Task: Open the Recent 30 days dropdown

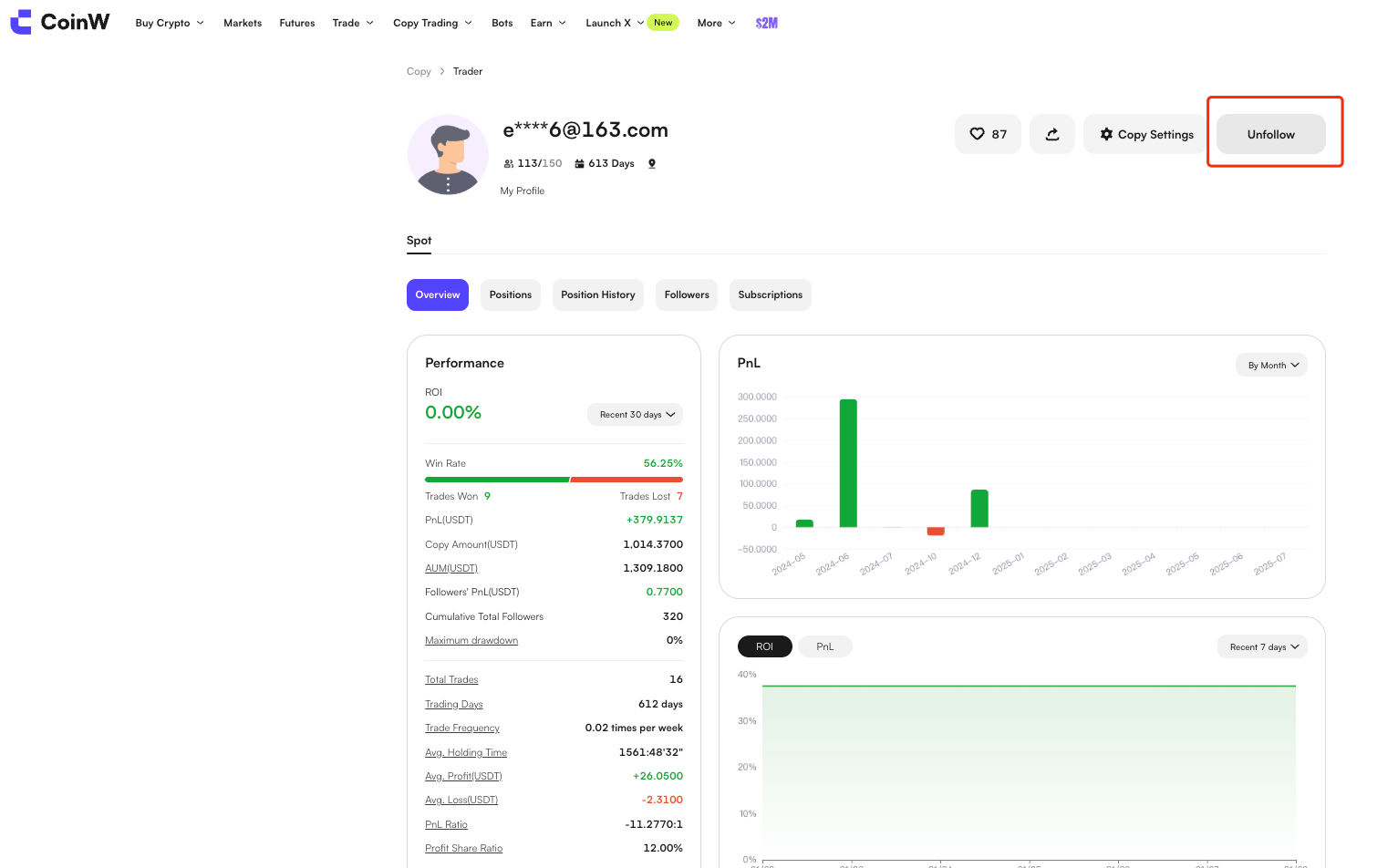Action: coord(635,415)
